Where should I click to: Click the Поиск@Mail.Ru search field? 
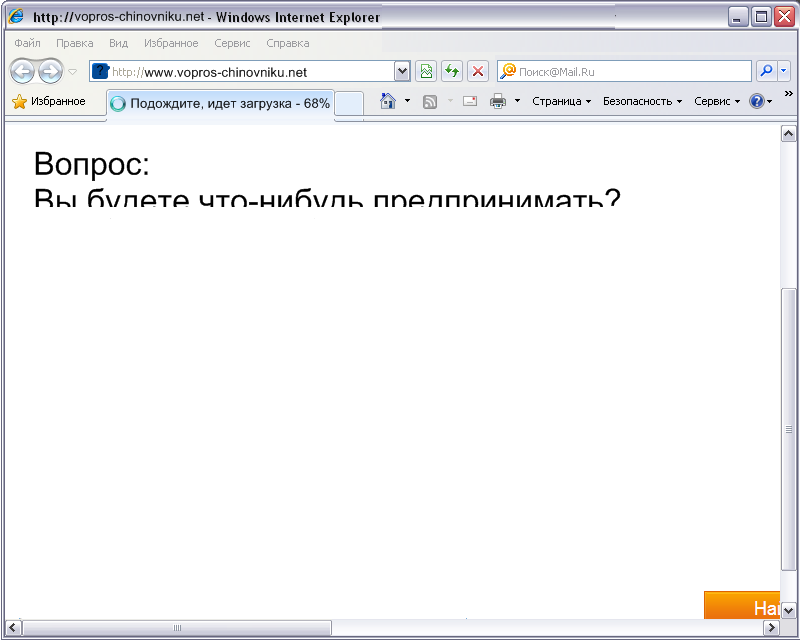624,71
